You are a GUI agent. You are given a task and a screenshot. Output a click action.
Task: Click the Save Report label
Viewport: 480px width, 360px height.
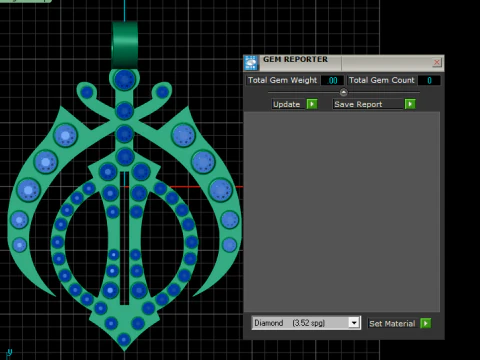coord(368,104)
